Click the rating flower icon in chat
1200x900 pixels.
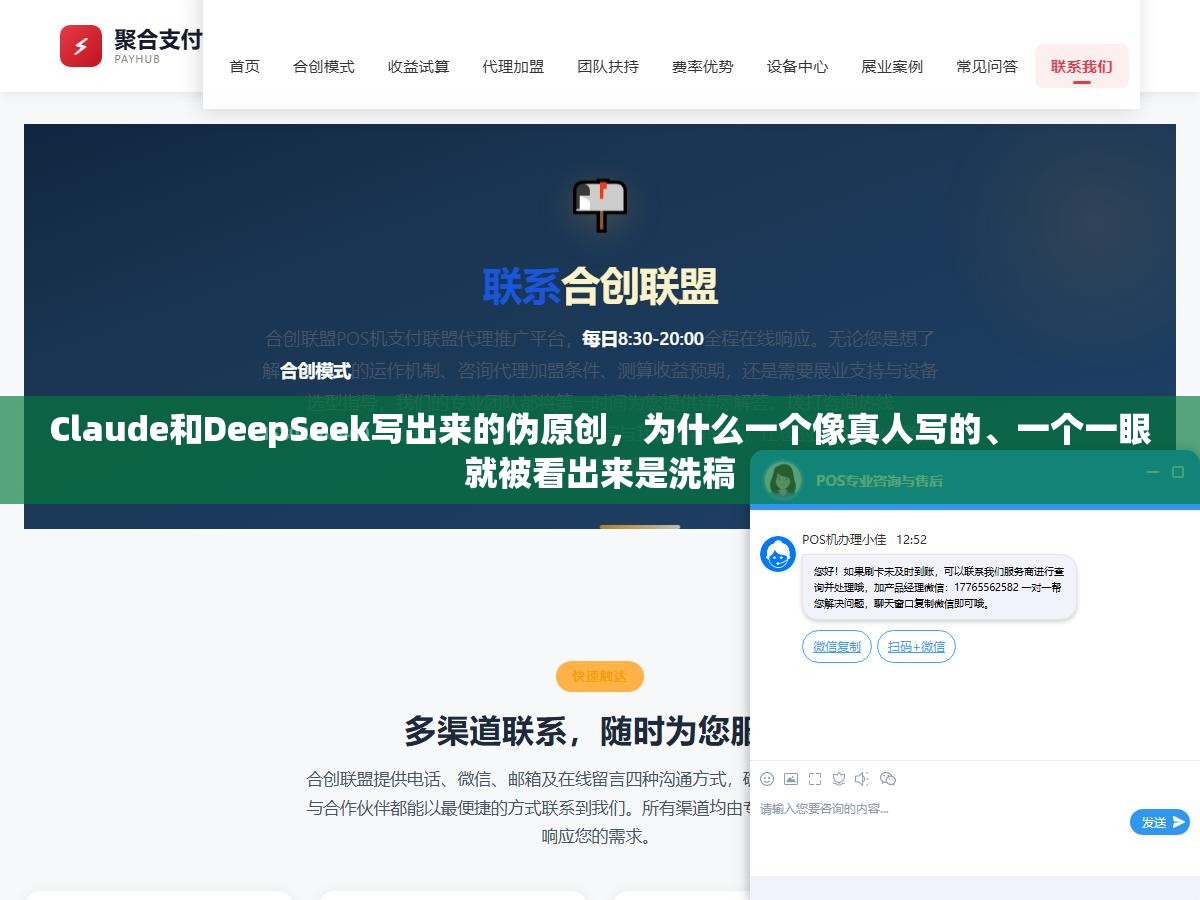point(839,779)
